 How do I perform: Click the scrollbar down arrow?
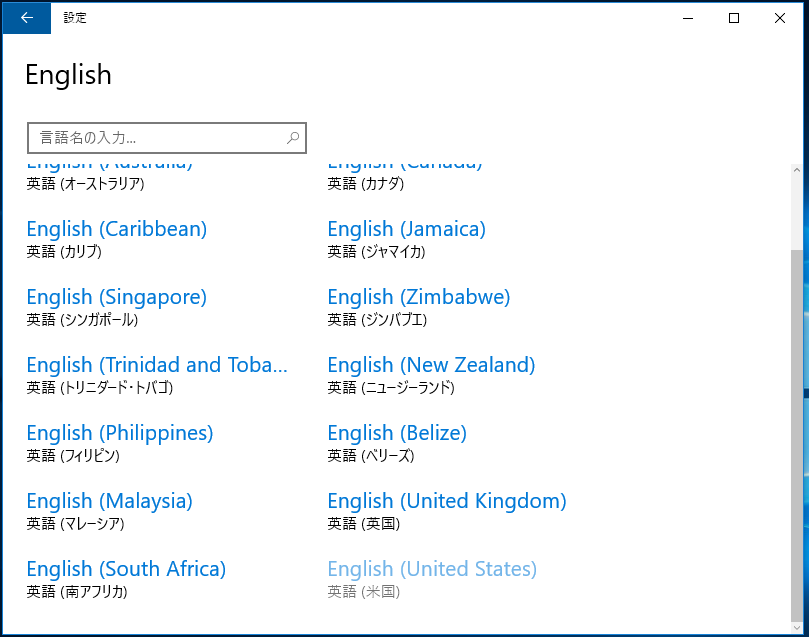tap(797, 628)
